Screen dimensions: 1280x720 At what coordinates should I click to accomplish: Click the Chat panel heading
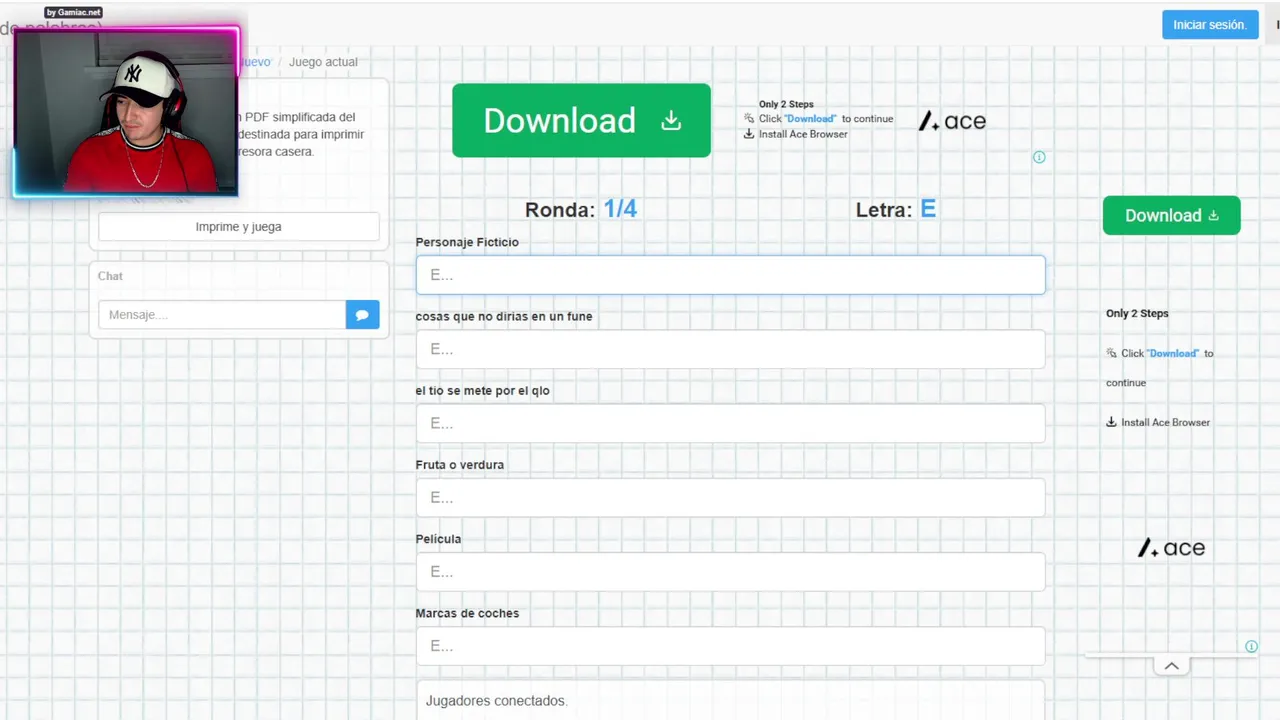click(x=110, y=276)
